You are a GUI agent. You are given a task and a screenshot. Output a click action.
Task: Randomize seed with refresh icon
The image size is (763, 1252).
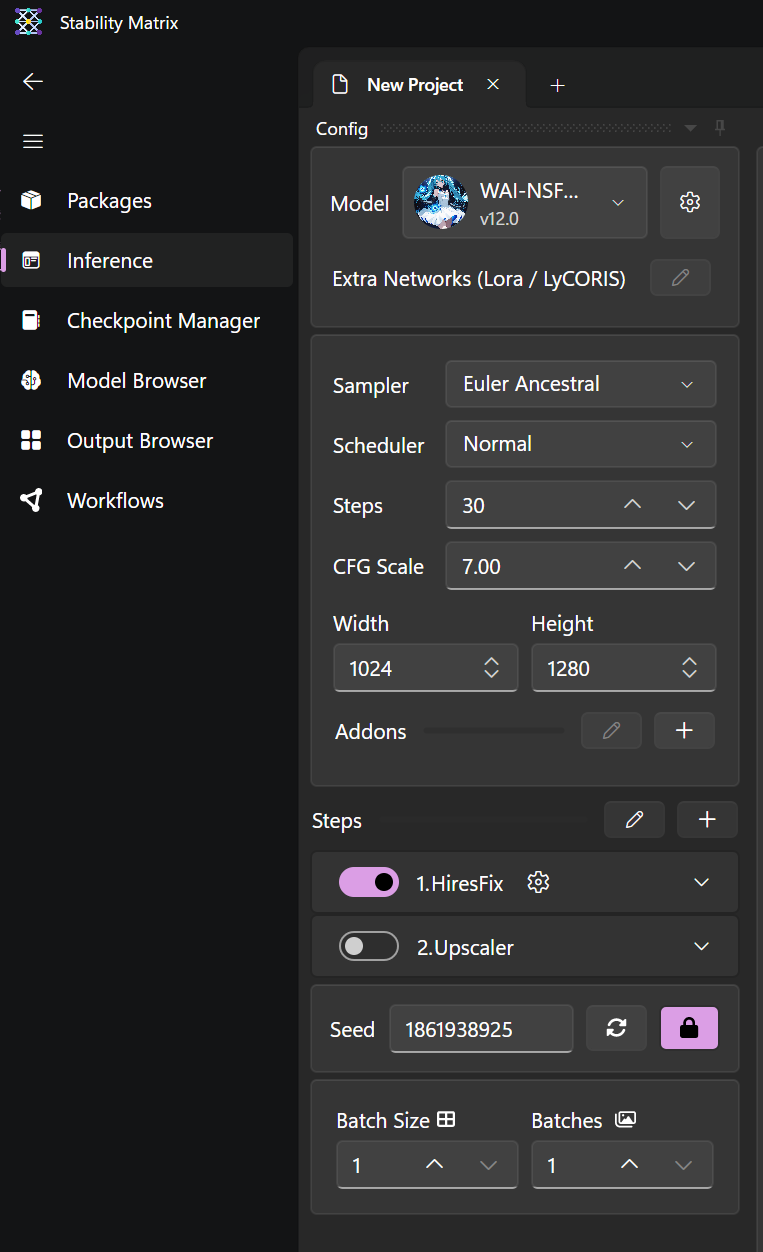pyautogui.click(x=616, y=1028)
